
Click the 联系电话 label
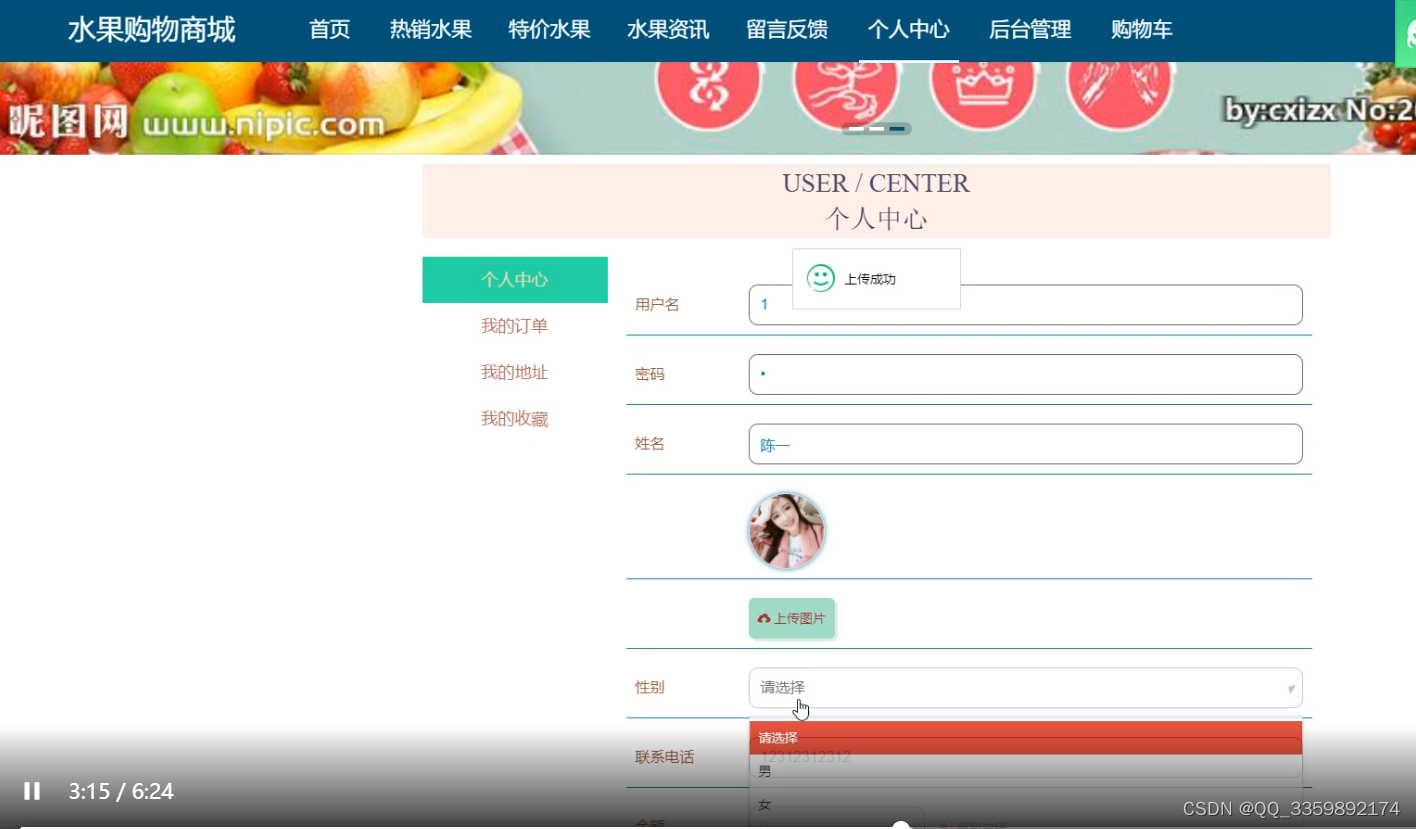tap(664, 757)
